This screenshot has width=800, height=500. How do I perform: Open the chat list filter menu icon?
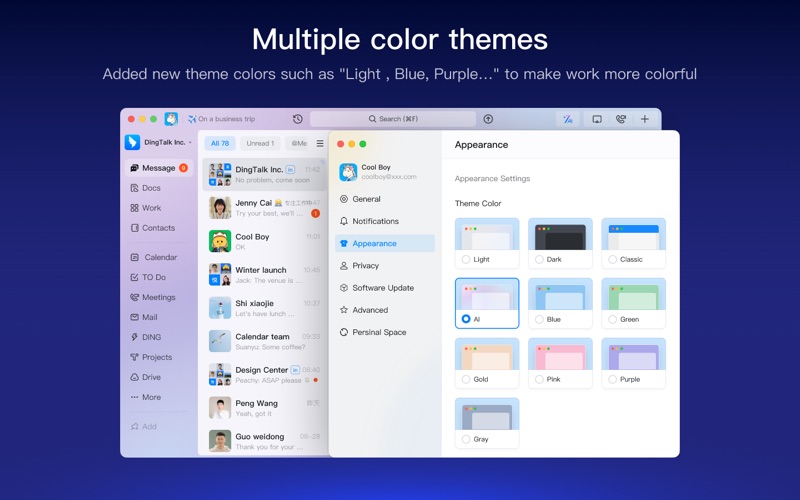click(320, 143)
